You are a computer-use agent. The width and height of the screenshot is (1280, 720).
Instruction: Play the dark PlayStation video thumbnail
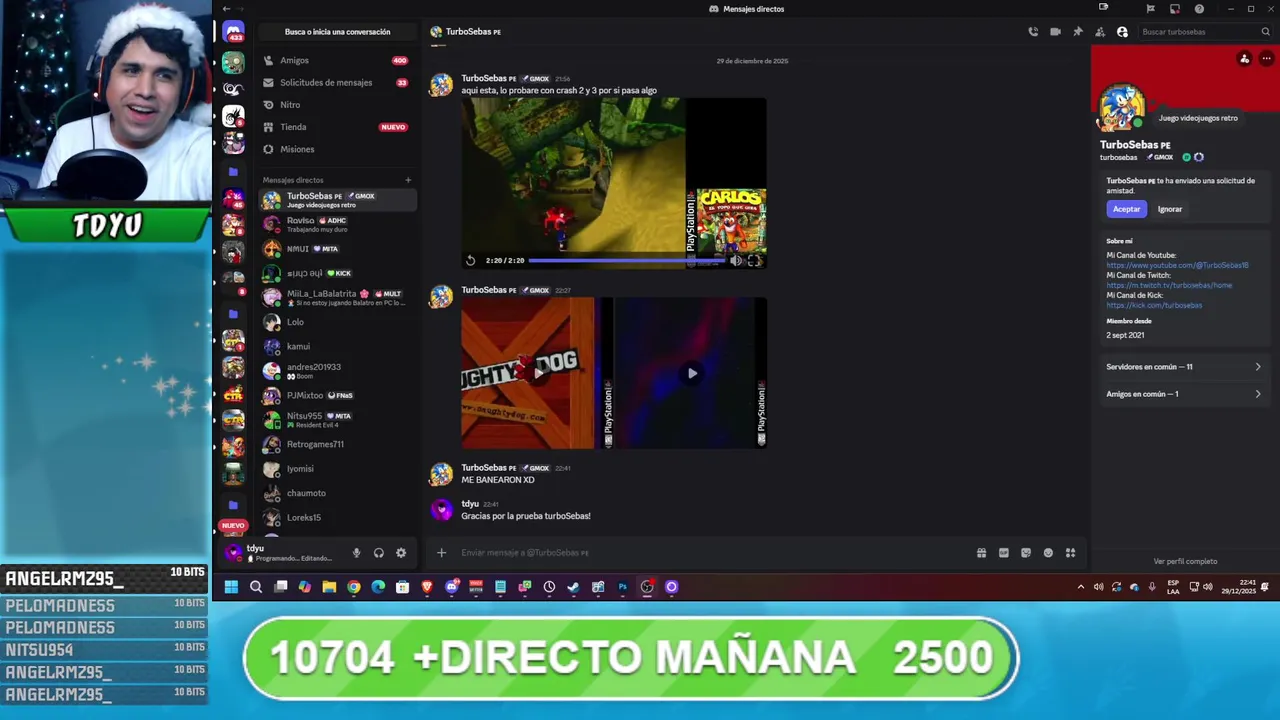click(x=691, y=373)
